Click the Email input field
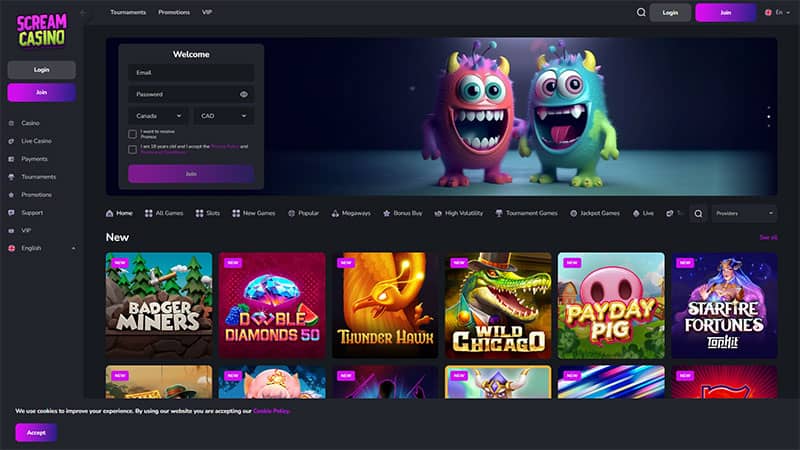Image resolution: width=800 pixels, height=450 pixels. coord(191,72)
